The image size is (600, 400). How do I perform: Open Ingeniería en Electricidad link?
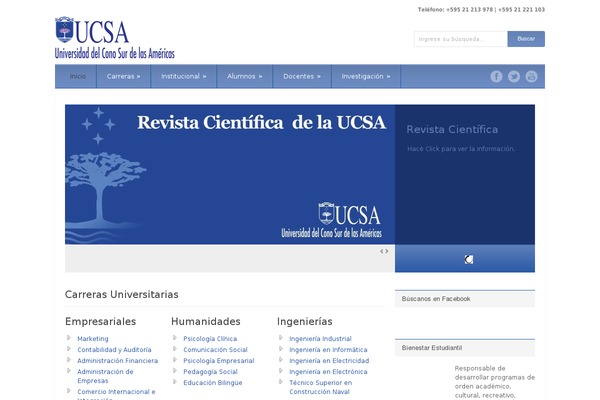[329, 361]
